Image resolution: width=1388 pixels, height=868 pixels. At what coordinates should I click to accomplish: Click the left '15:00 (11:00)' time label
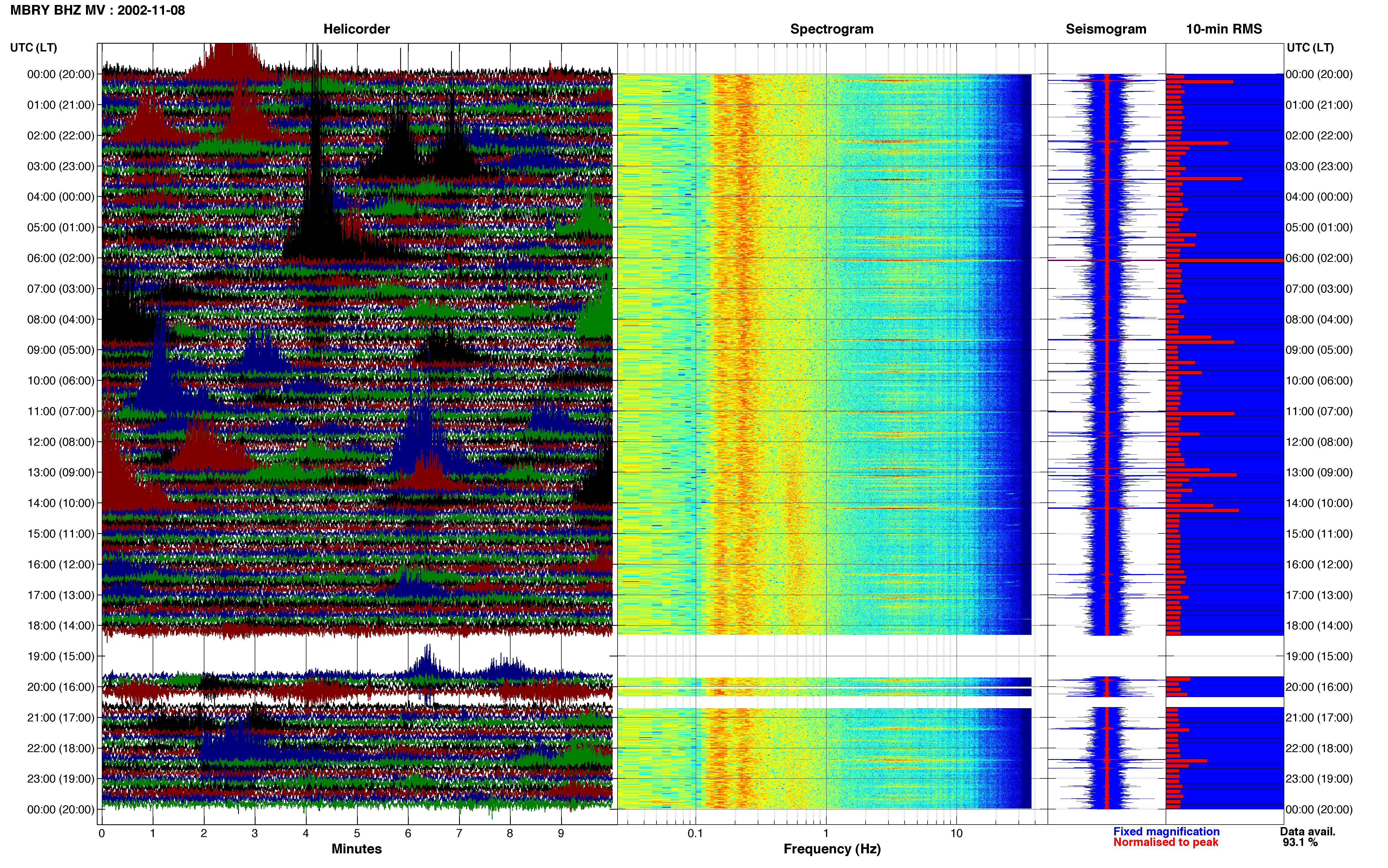[x=61, y=533]
